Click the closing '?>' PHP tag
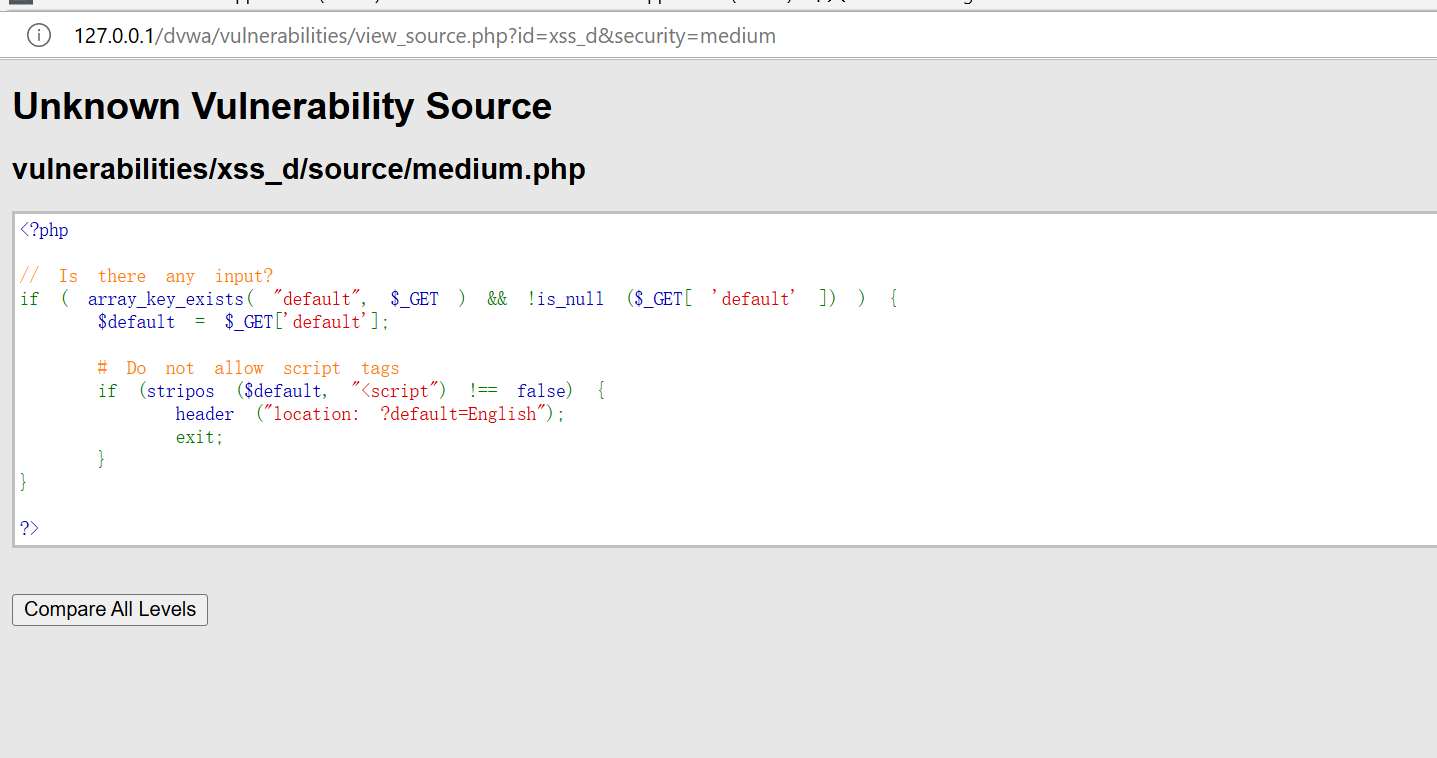The height and width of the screenshot is (758, 1437). coord(30,528)
